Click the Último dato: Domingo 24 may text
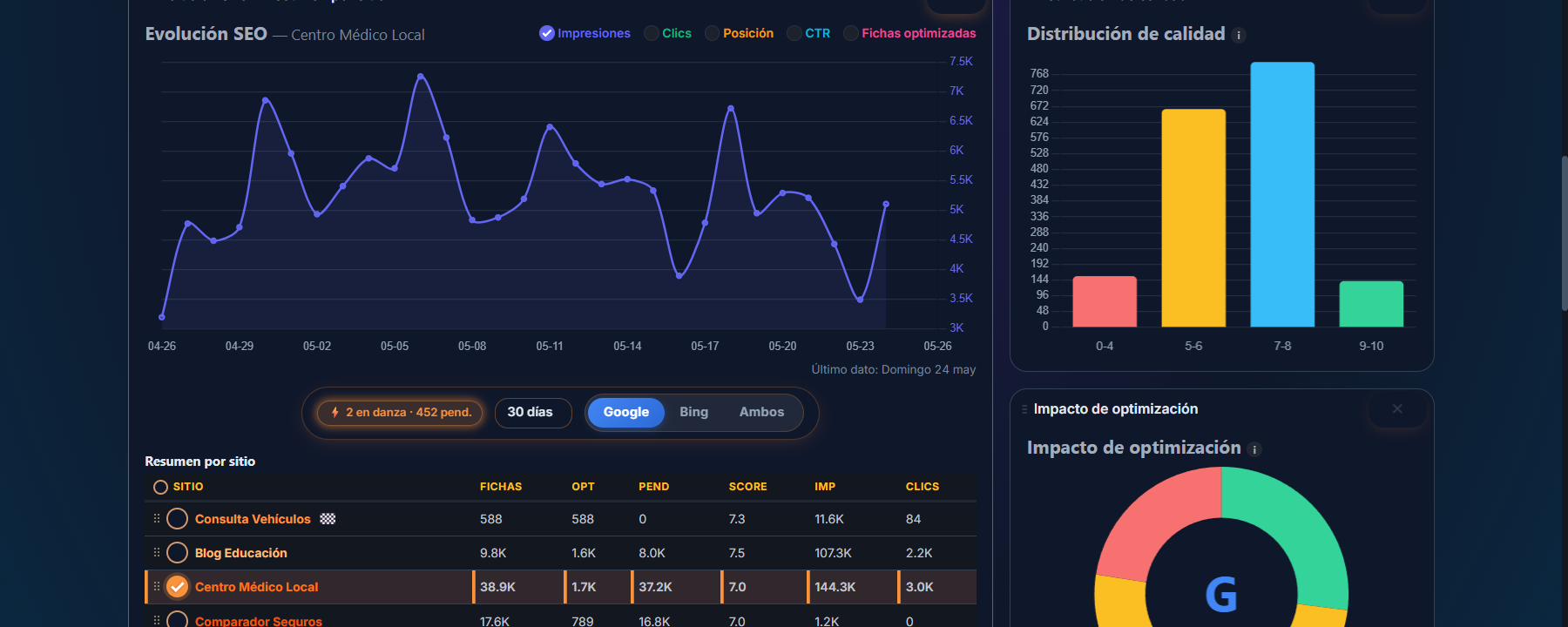Viewport: 1568px width, 627px height. coord(894,369)
